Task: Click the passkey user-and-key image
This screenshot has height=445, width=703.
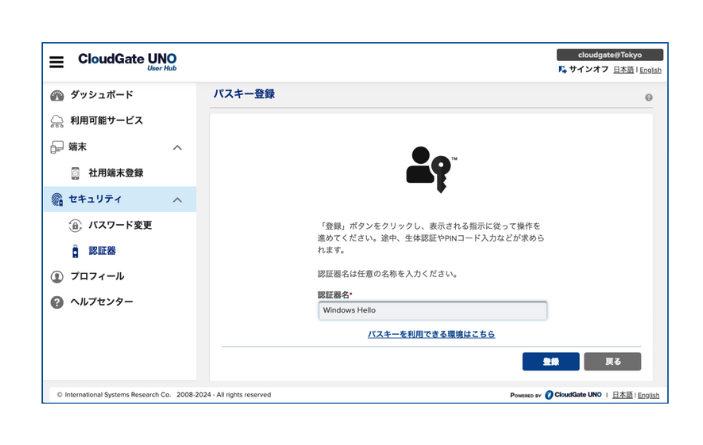Action: (x=431, y=169)
